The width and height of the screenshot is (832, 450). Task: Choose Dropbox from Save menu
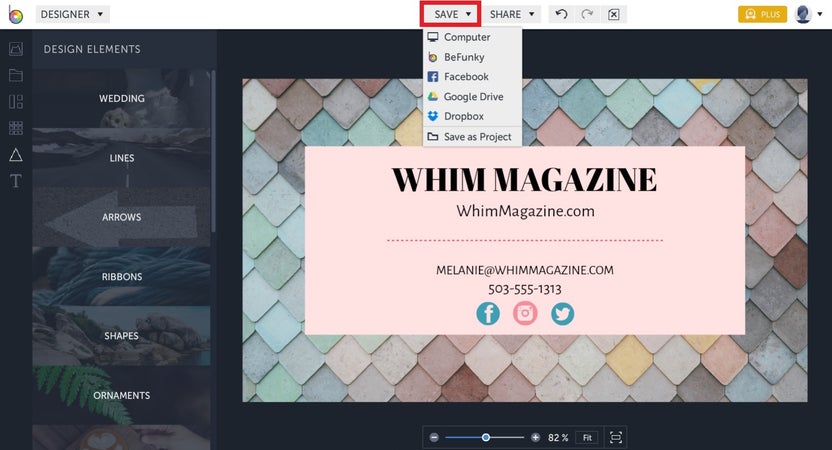(472, 116)
